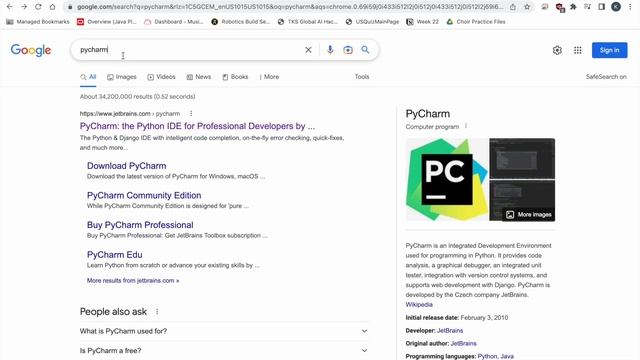Open the Chrome profile avatar
Viewport: 640px width, 360px height.
(x=616, y=7)
